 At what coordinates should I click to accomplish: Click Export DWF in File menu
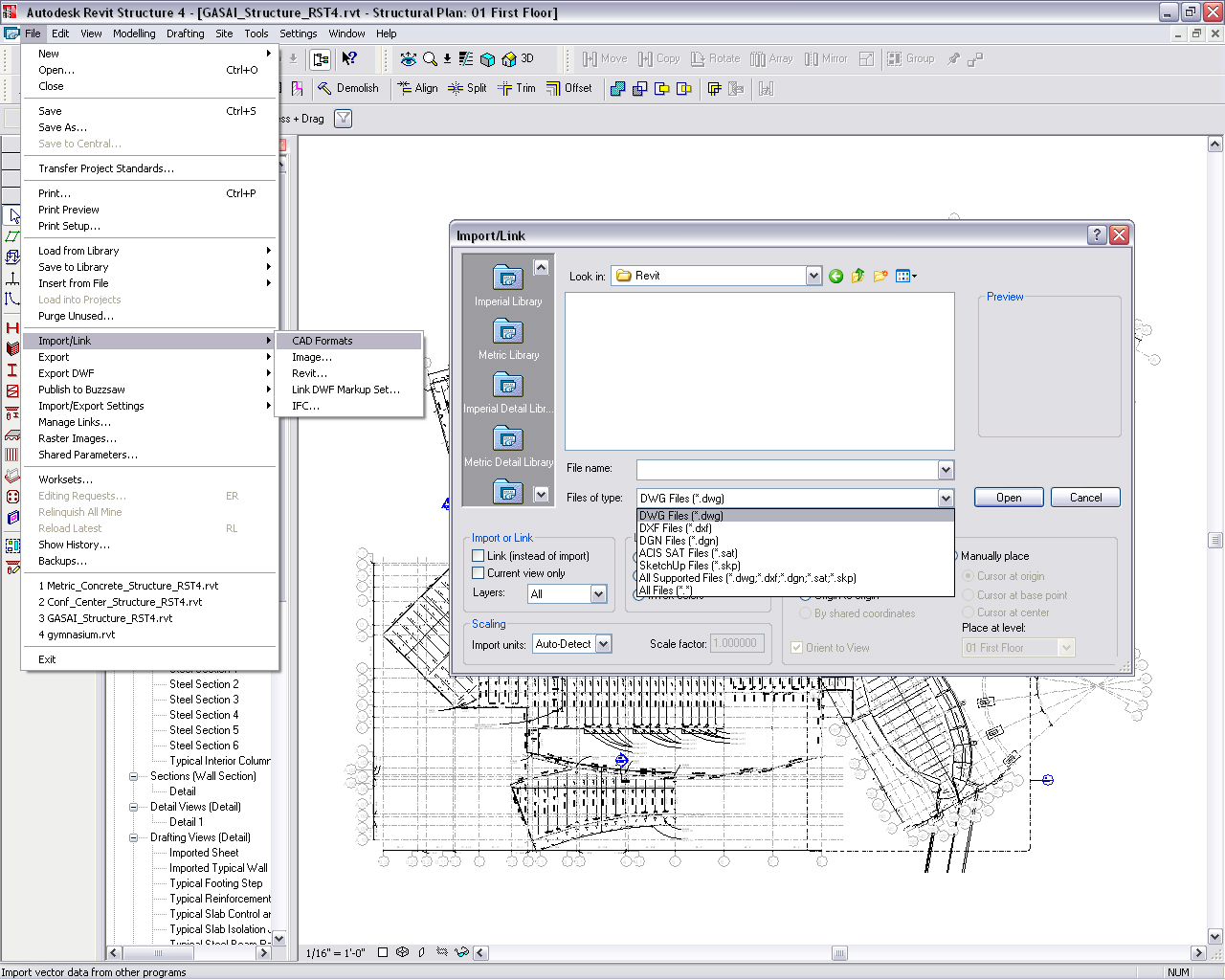click(150, 373)
